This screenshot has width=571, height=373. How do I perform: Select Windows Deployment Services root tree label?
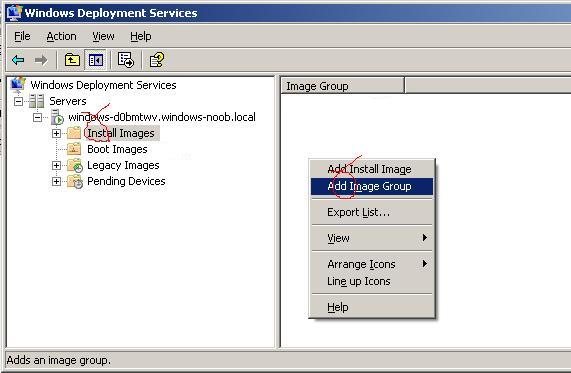103,85
